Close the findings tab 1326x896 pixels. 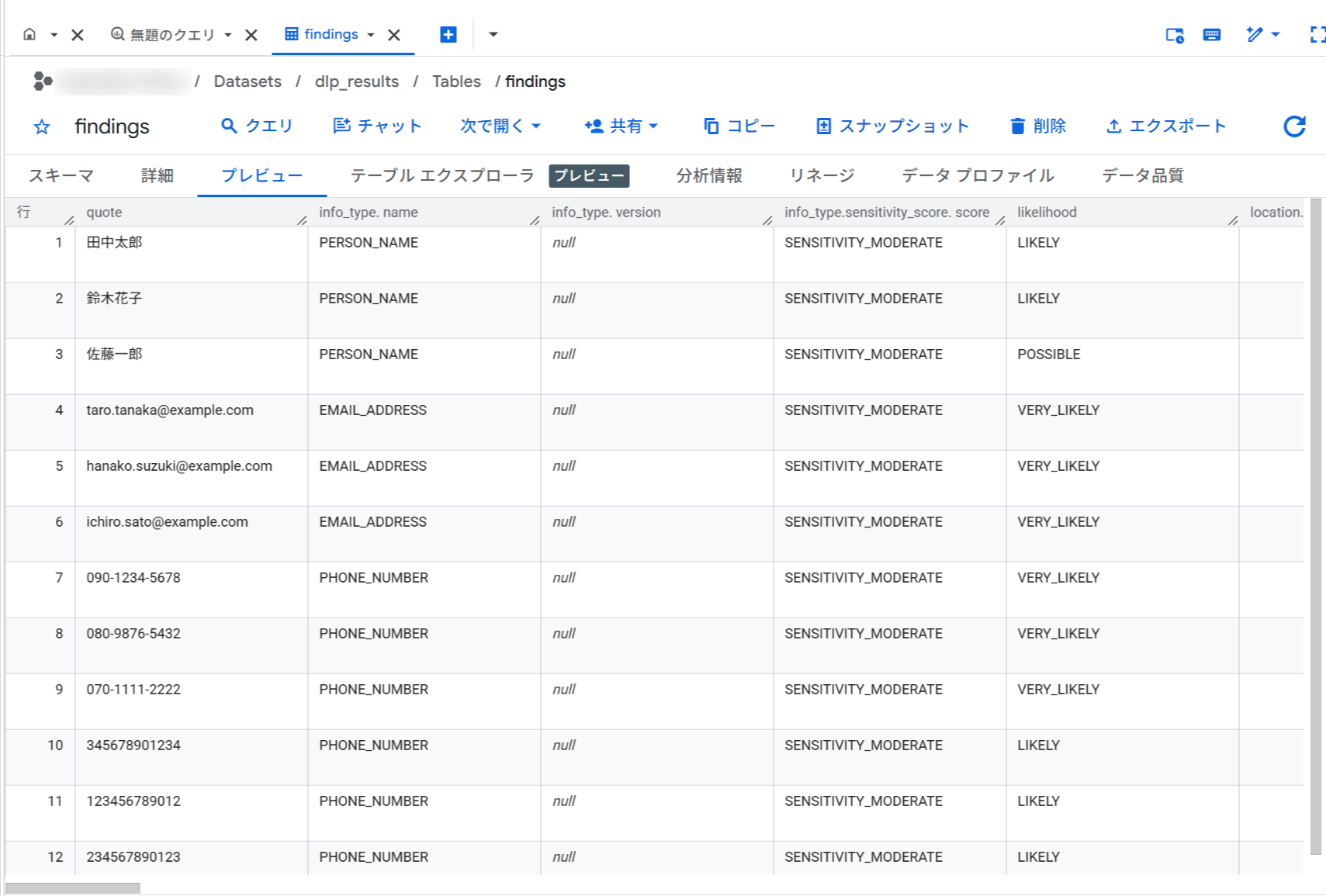pyautogui.click(x=394, y=35)
